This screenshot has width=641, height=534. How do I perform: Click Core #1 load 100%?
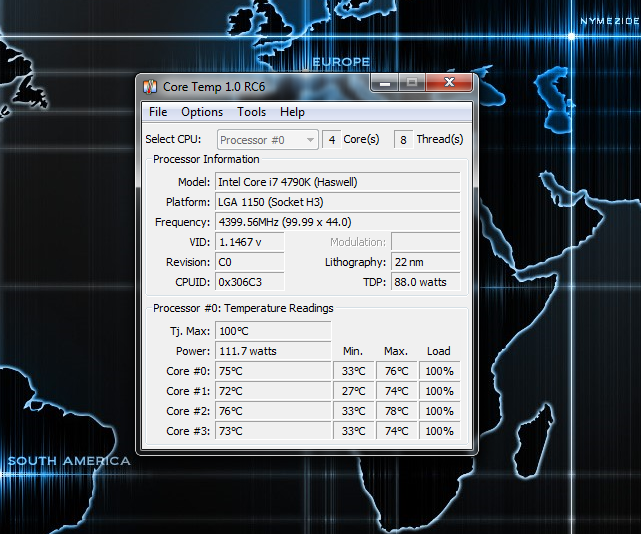[439, 391]
